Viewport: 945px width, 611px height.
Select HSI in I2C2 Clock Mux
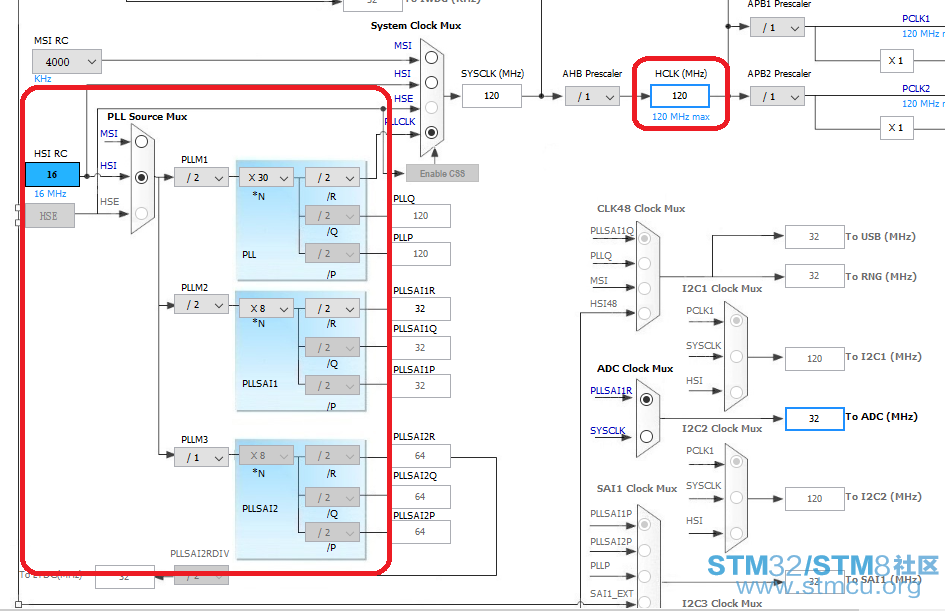pyautogui.click(x=736, y=533)
